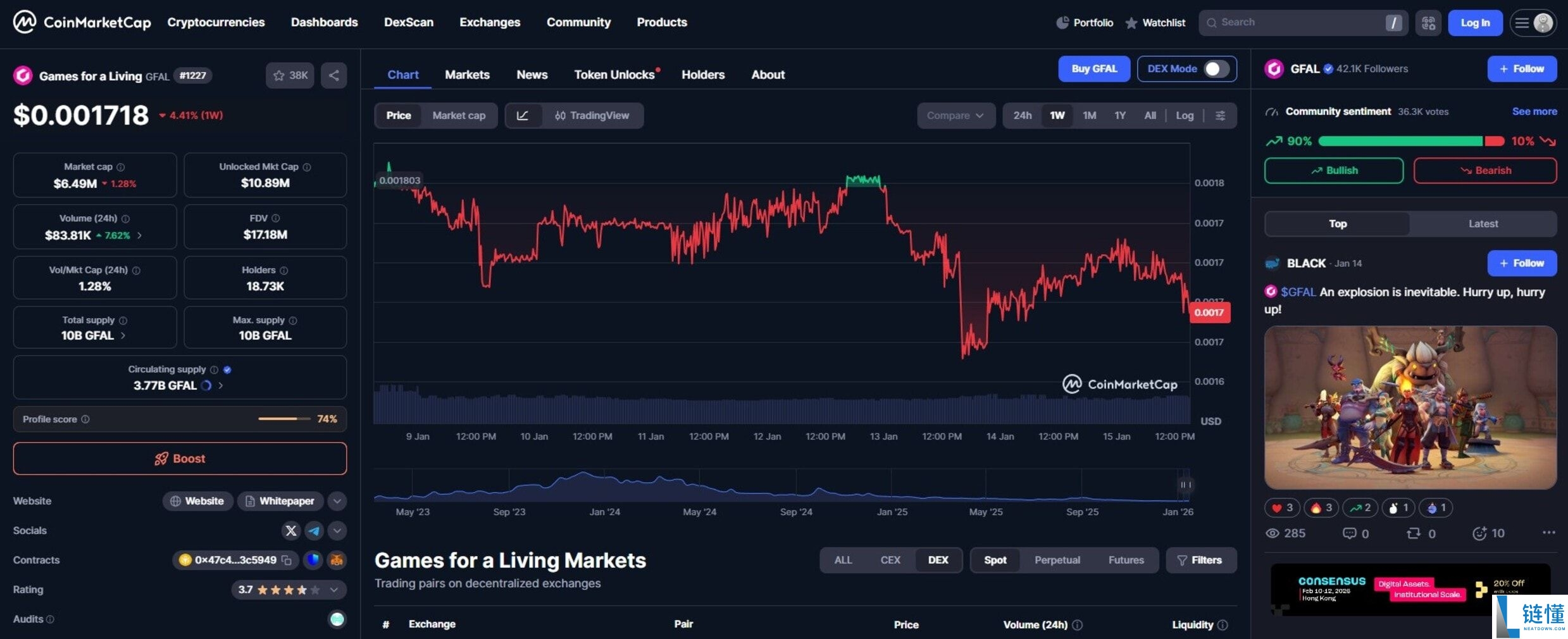
Task: Switch to the Holders tab
Action: tap(703, 75)
